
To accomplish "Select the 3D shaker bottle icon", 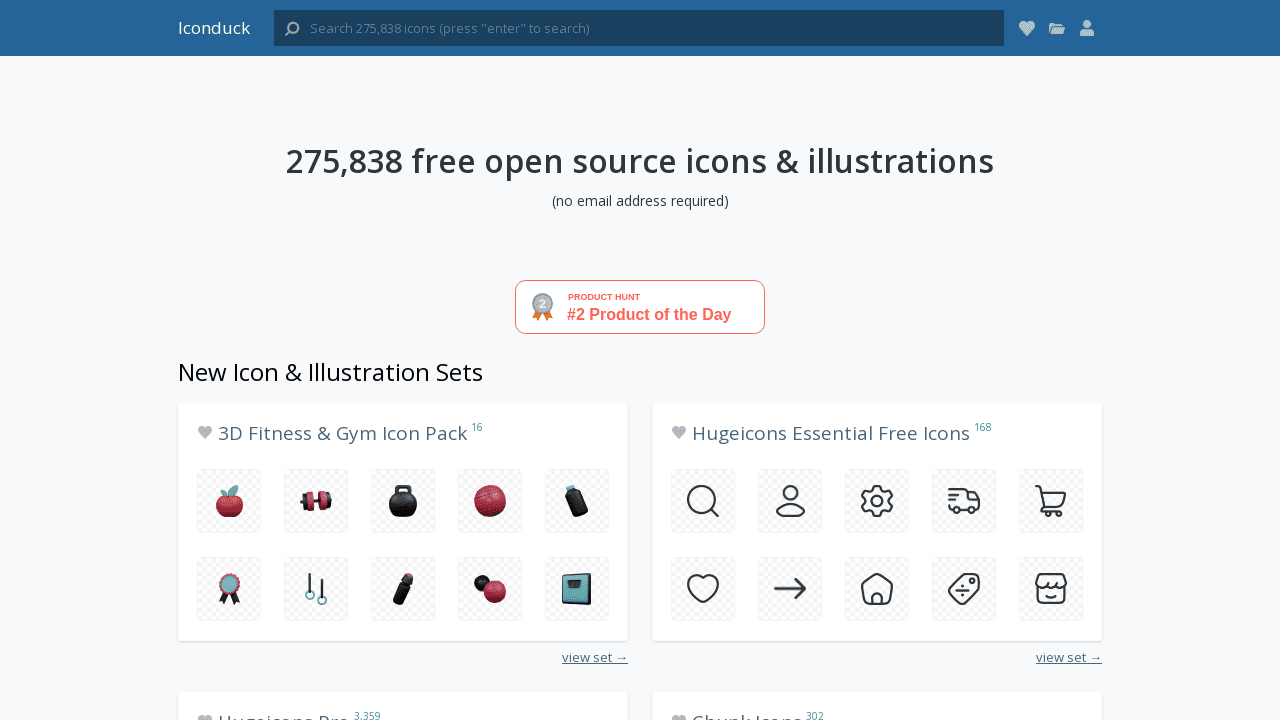I will pos(403,589).
